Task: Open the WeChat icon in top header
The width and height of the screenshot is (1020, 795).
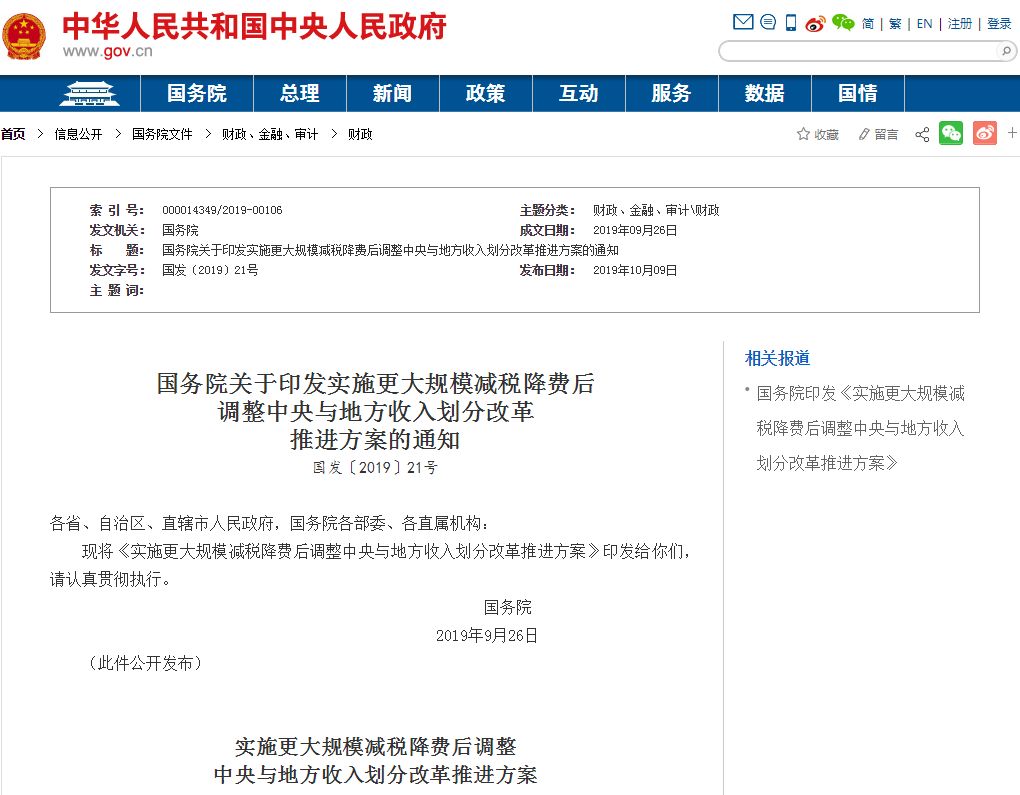Action: pyautogui.click(x=844, y=23)
